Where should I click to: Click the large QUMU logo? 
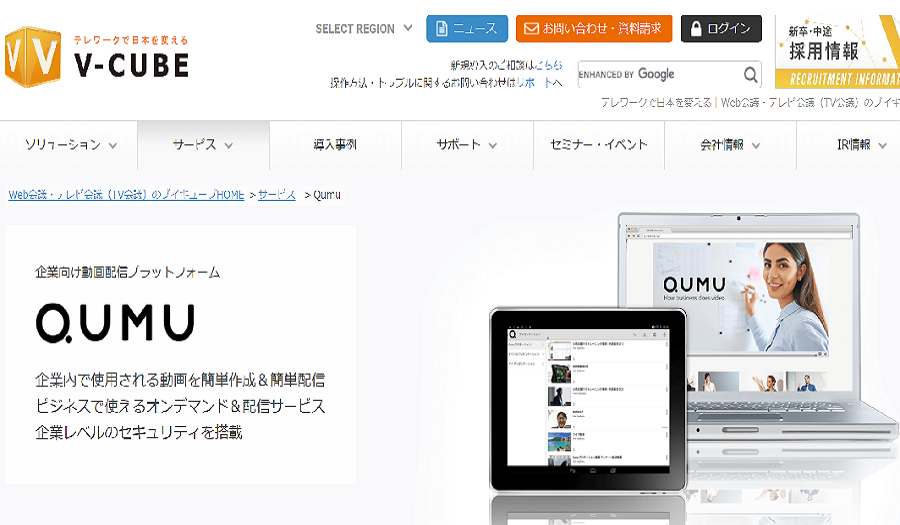coord(115,323)
